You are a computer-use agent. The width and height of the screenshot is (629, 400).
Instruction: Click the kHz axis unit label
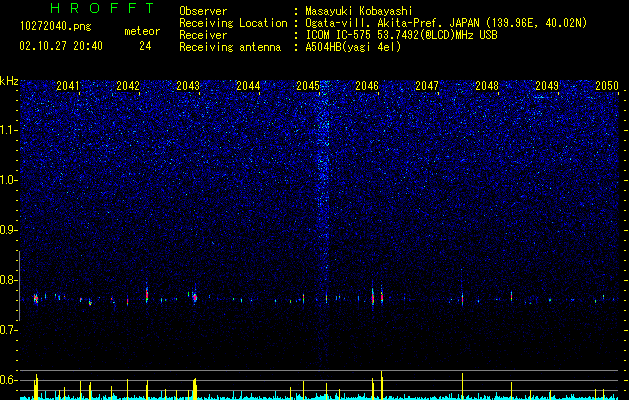pos(9,81)
